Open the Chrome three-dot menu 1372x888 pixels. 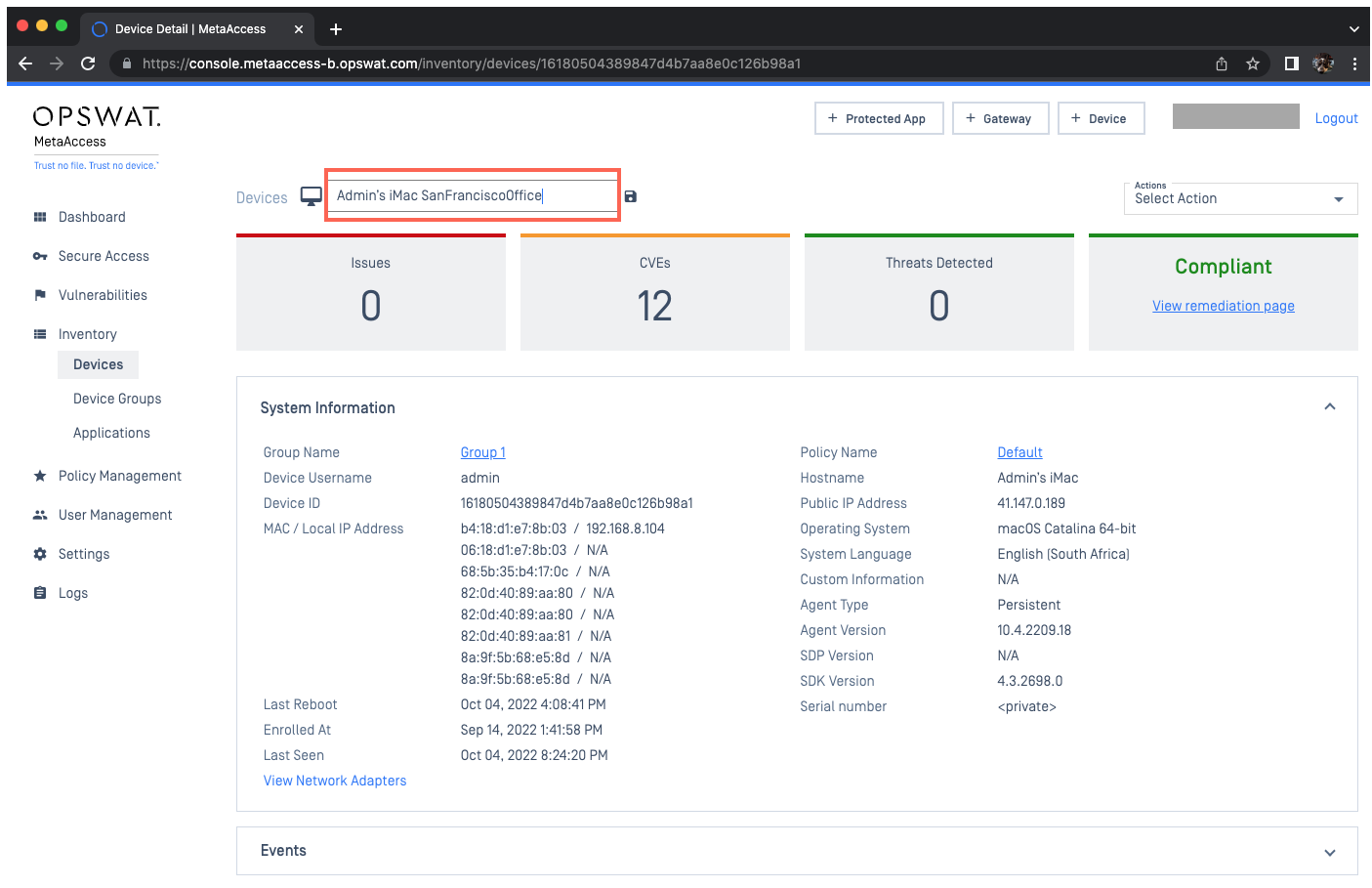pos(1354,63)
